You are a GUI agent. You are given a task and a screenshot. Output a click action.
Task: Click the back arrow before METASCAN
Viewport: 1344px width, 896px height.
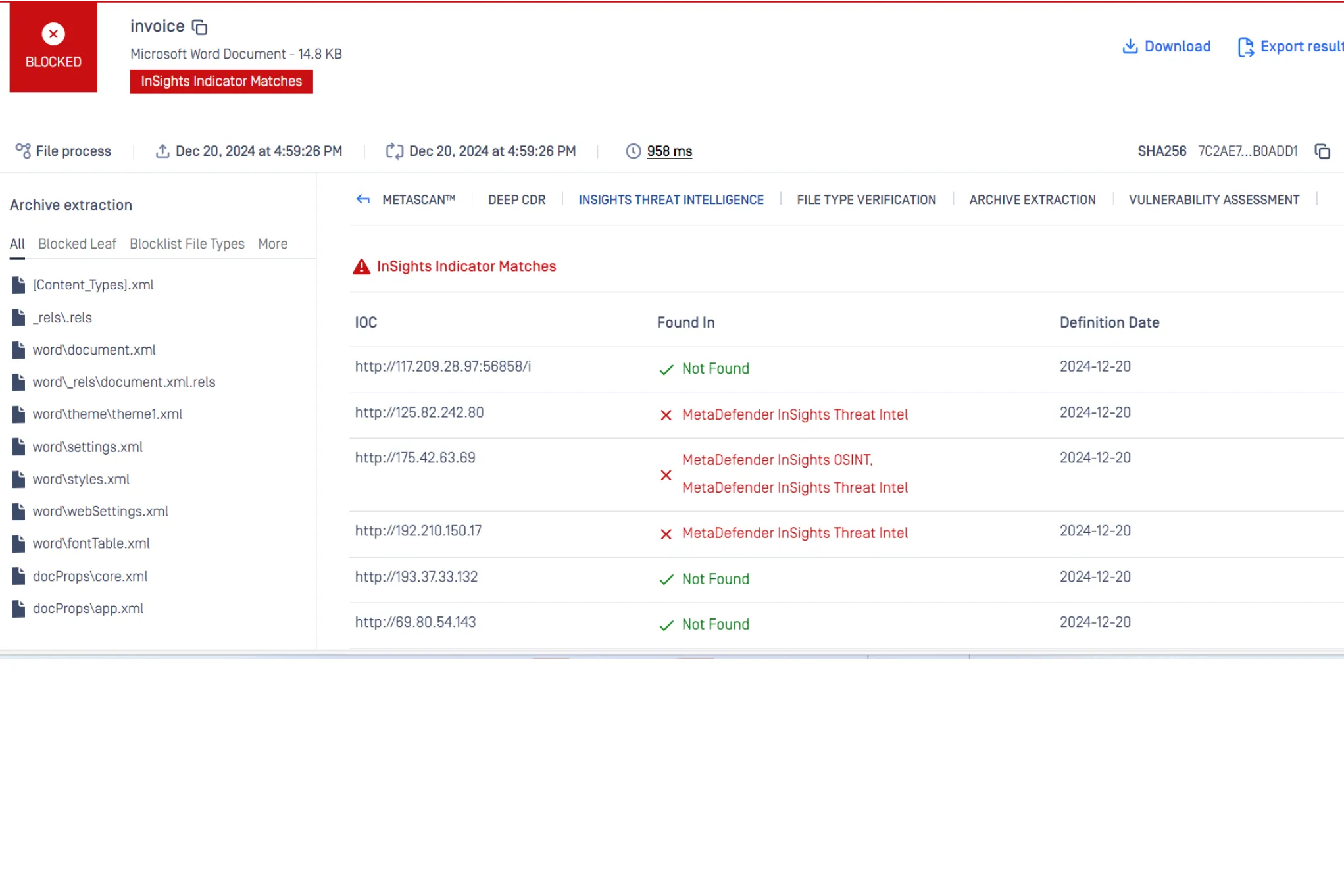point(363,199)
